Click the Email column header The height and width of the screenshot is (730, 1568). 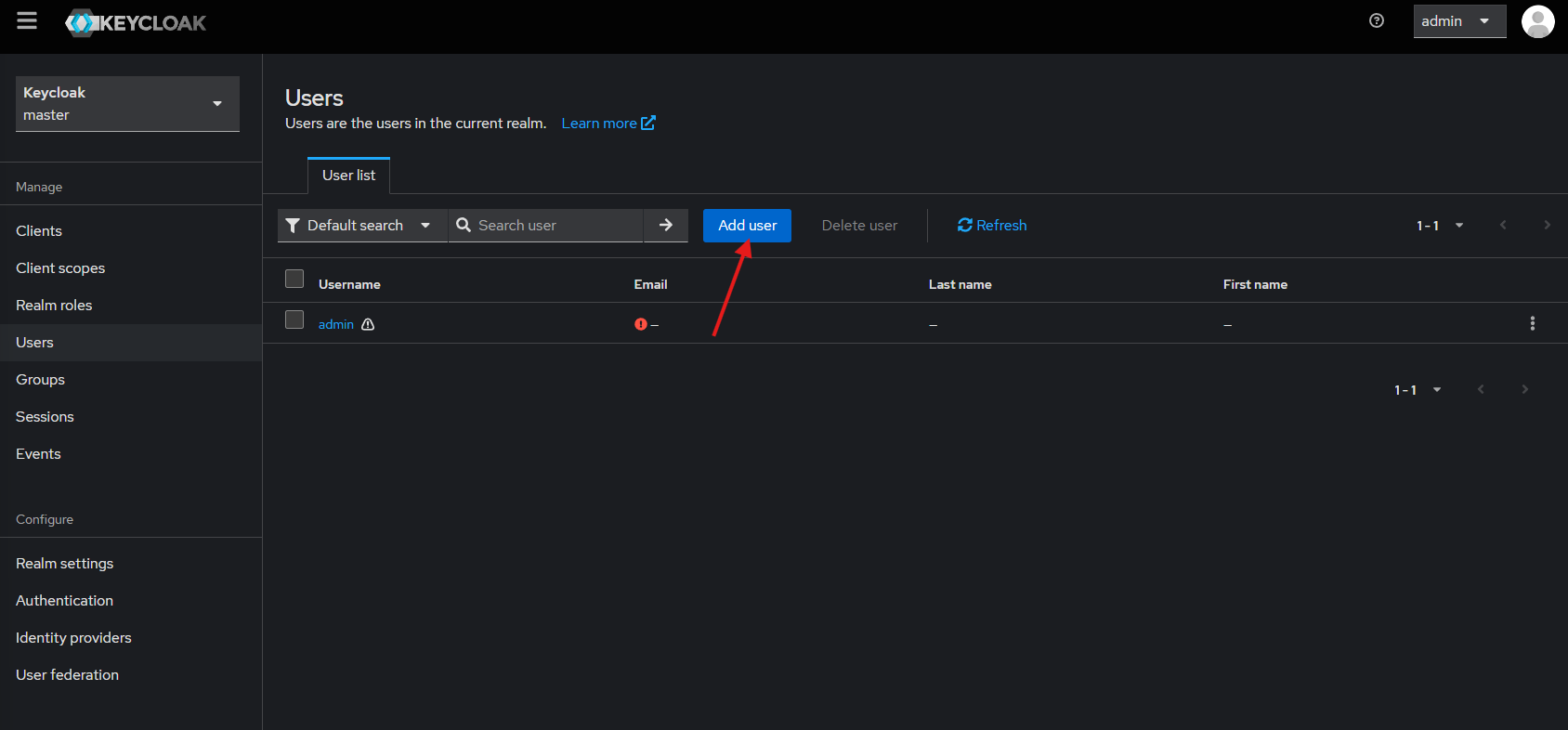pos(650,284)
